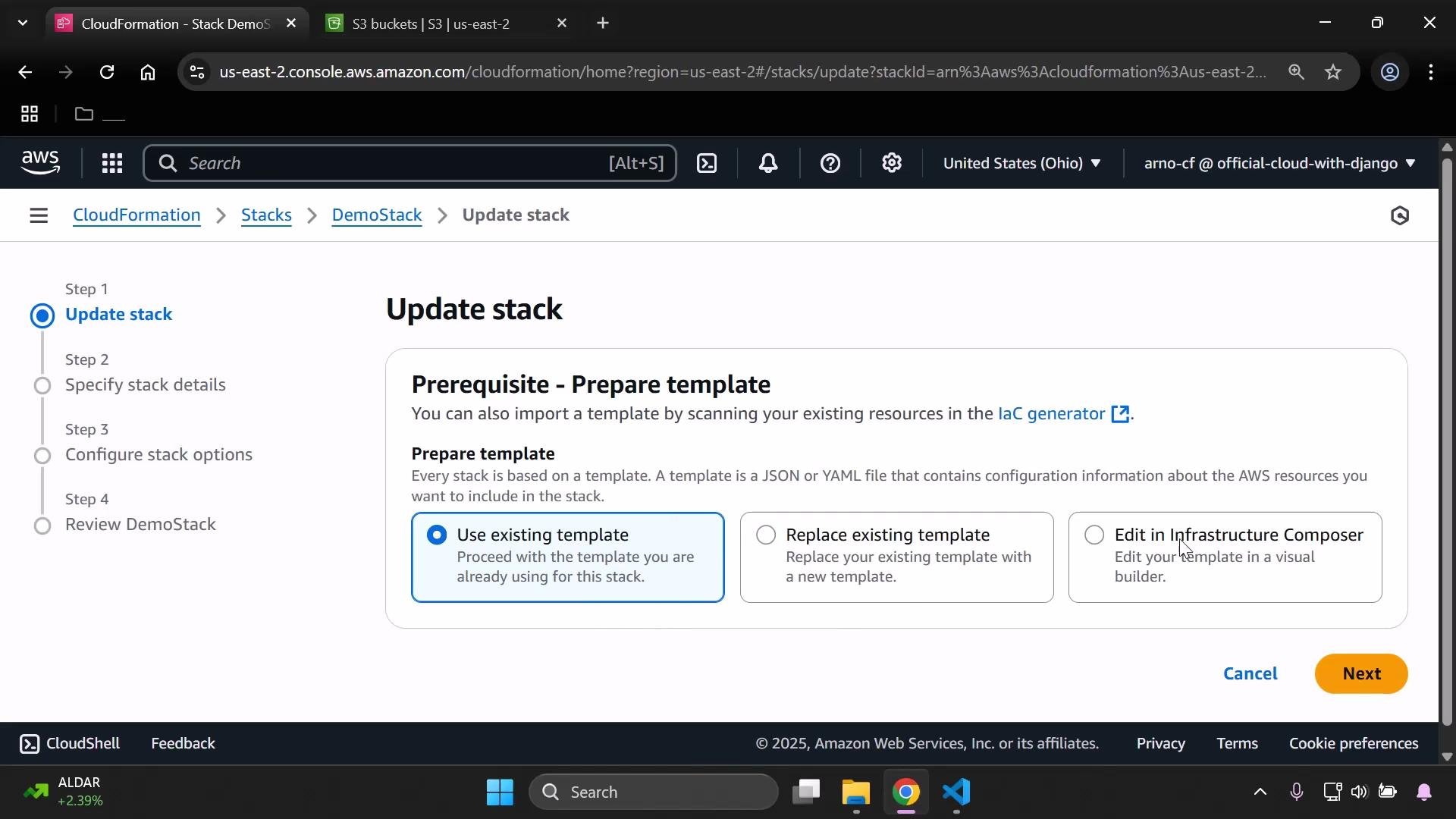Open the AWS console settings gear

892,163
